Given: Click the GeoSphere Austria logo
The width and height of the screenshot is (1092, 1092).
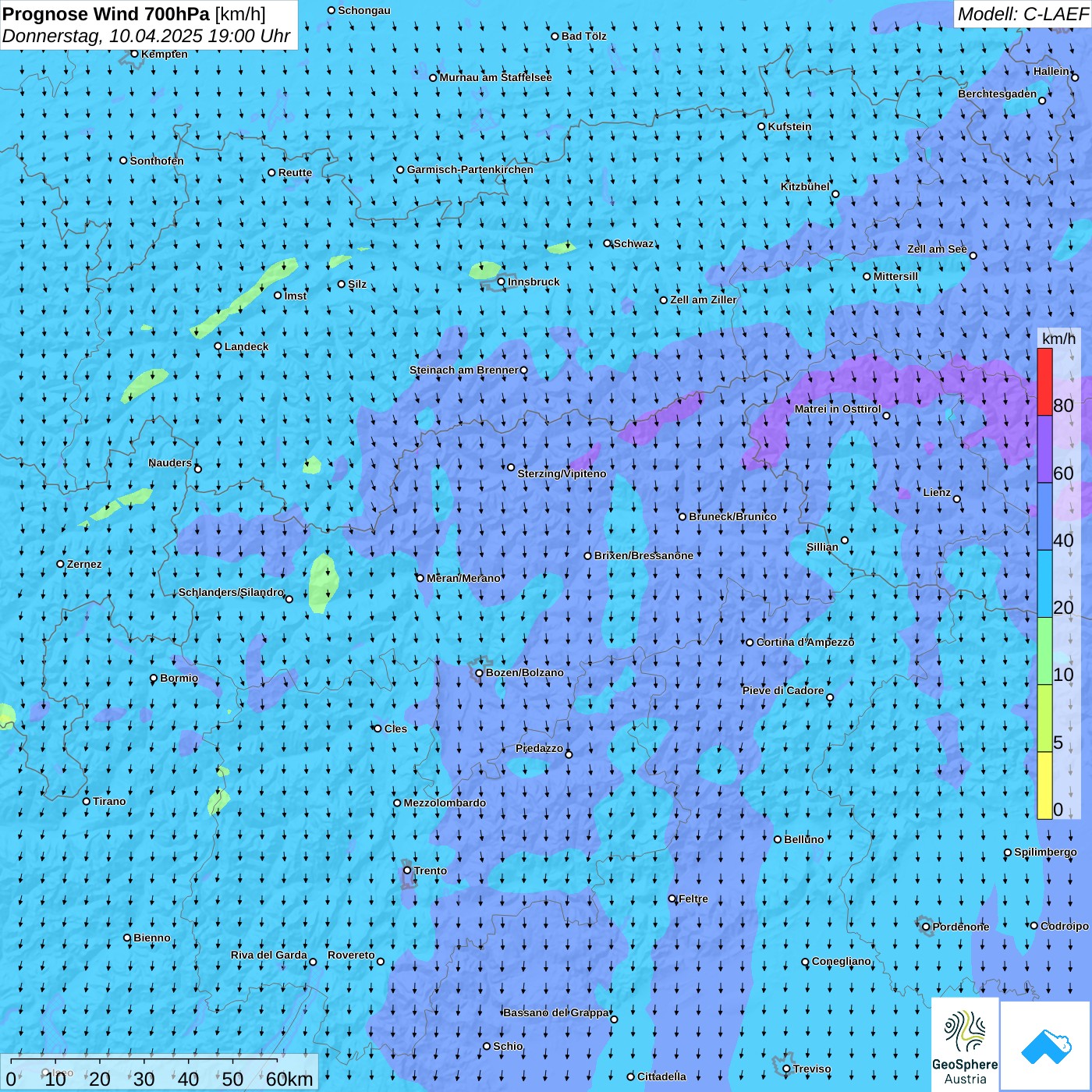Looking at the screenshot, I should (965, 1044).
